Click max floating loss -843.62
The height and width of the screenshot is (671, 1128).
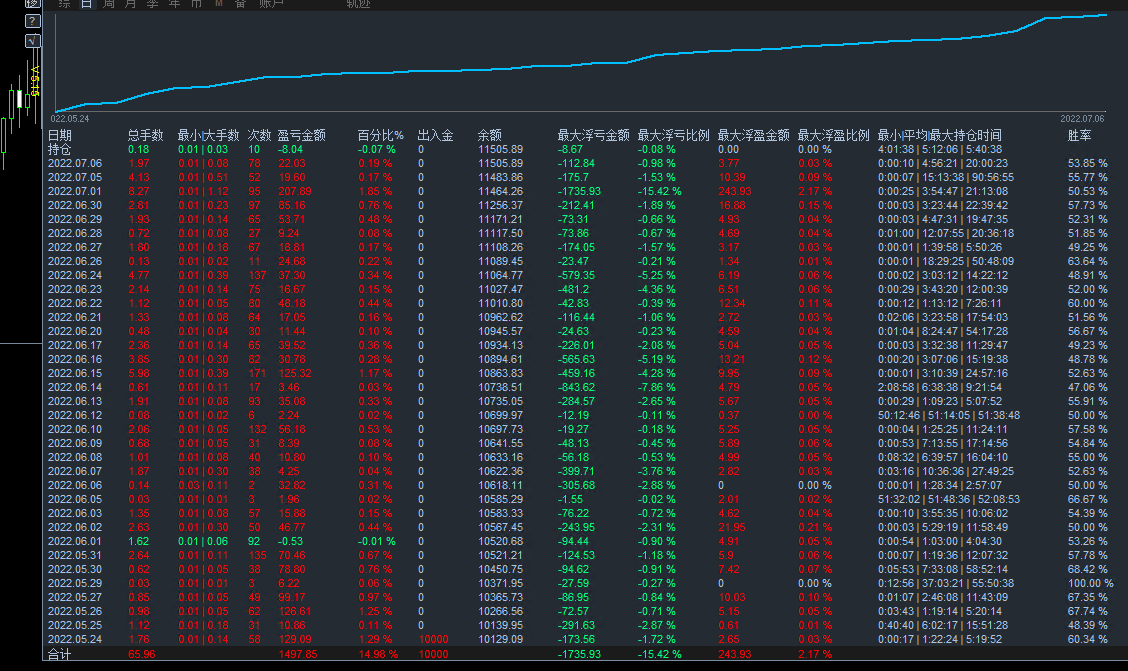[576, 388]
